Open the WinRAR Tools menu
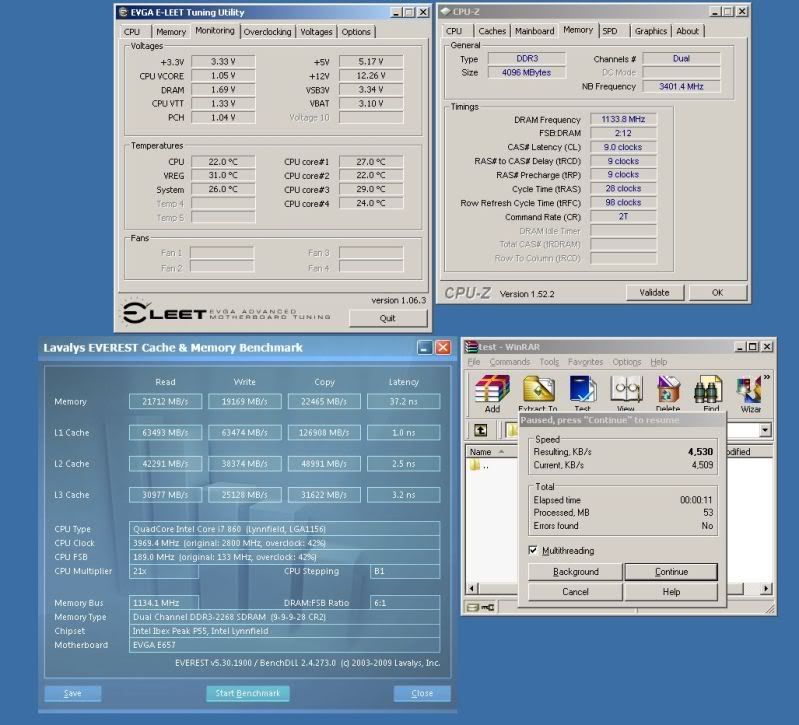 click(549, 362)
